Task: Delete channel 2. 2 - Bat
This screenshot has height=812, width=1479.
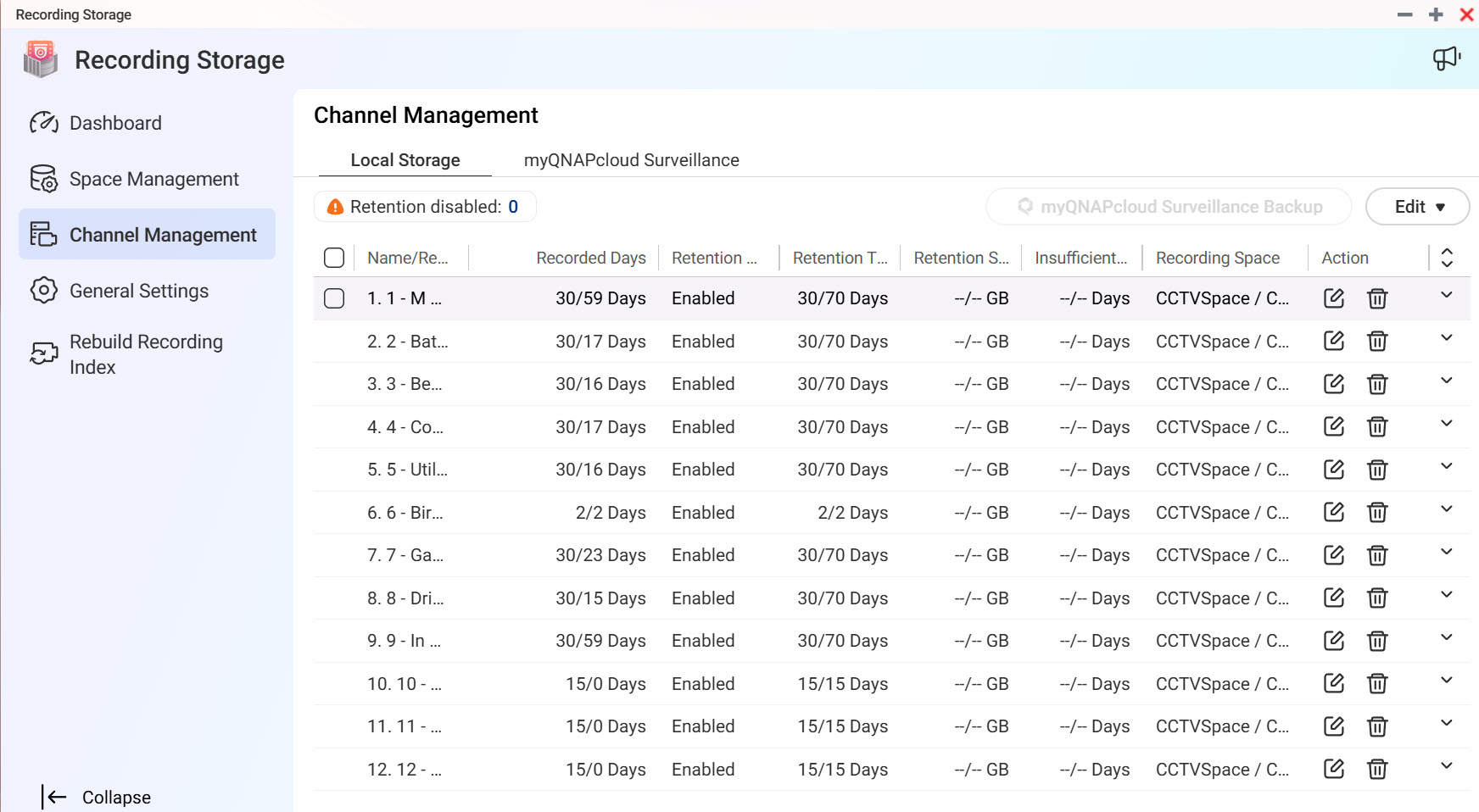Action: click(1377, 341)
